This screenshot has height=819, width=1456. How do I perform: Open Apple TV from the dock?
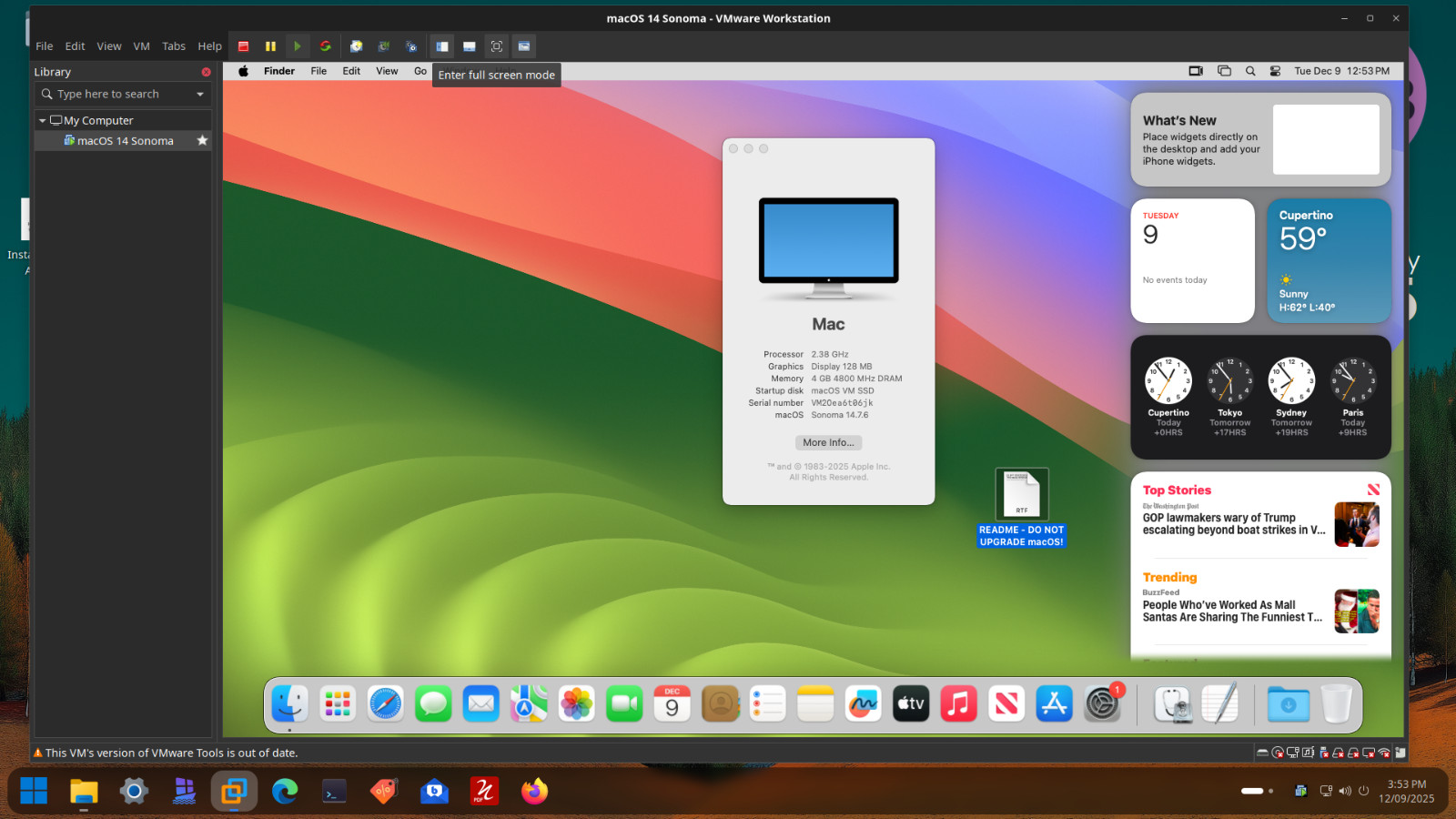coord(911,703)
